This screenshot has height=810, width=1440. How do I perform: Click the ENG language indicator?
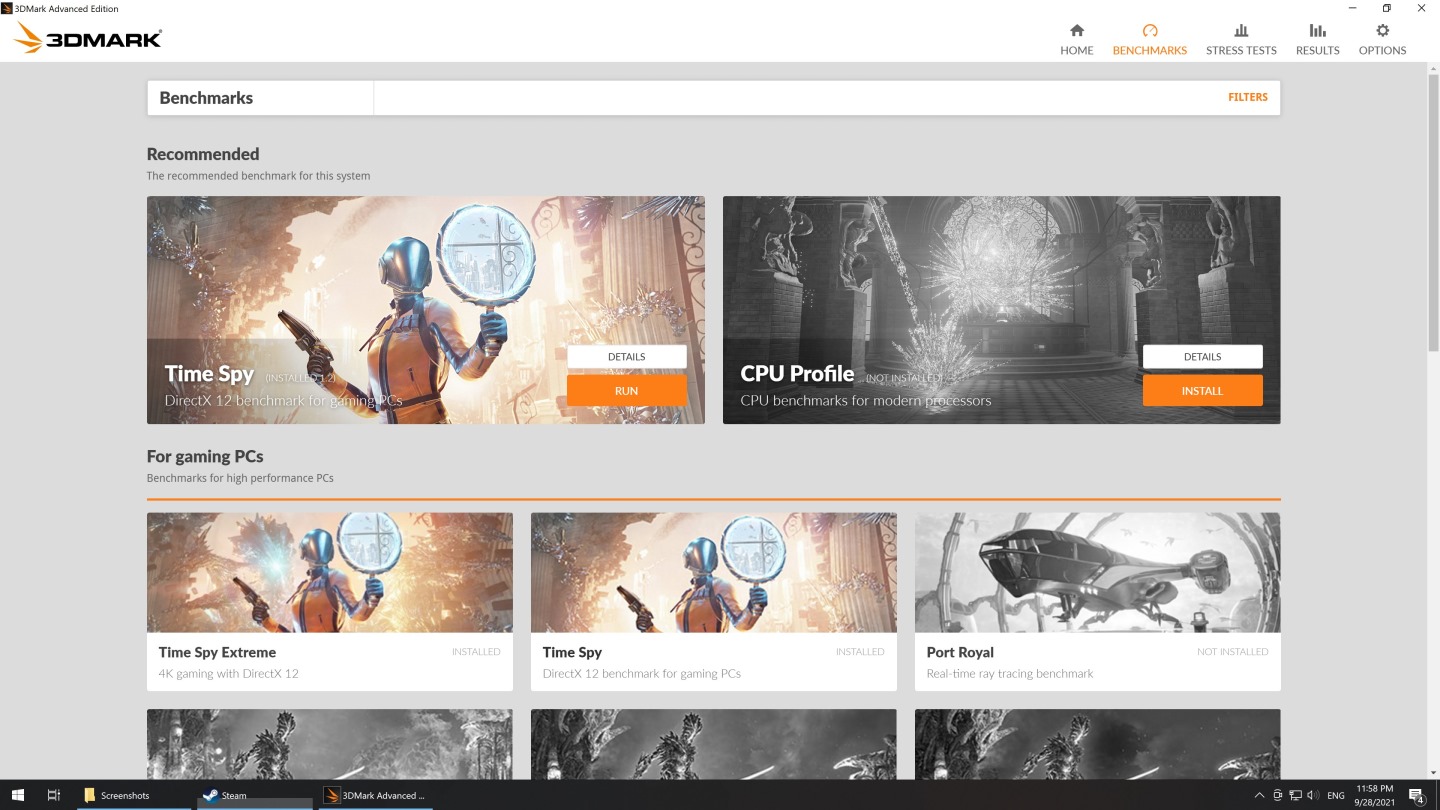[1337, 795]
